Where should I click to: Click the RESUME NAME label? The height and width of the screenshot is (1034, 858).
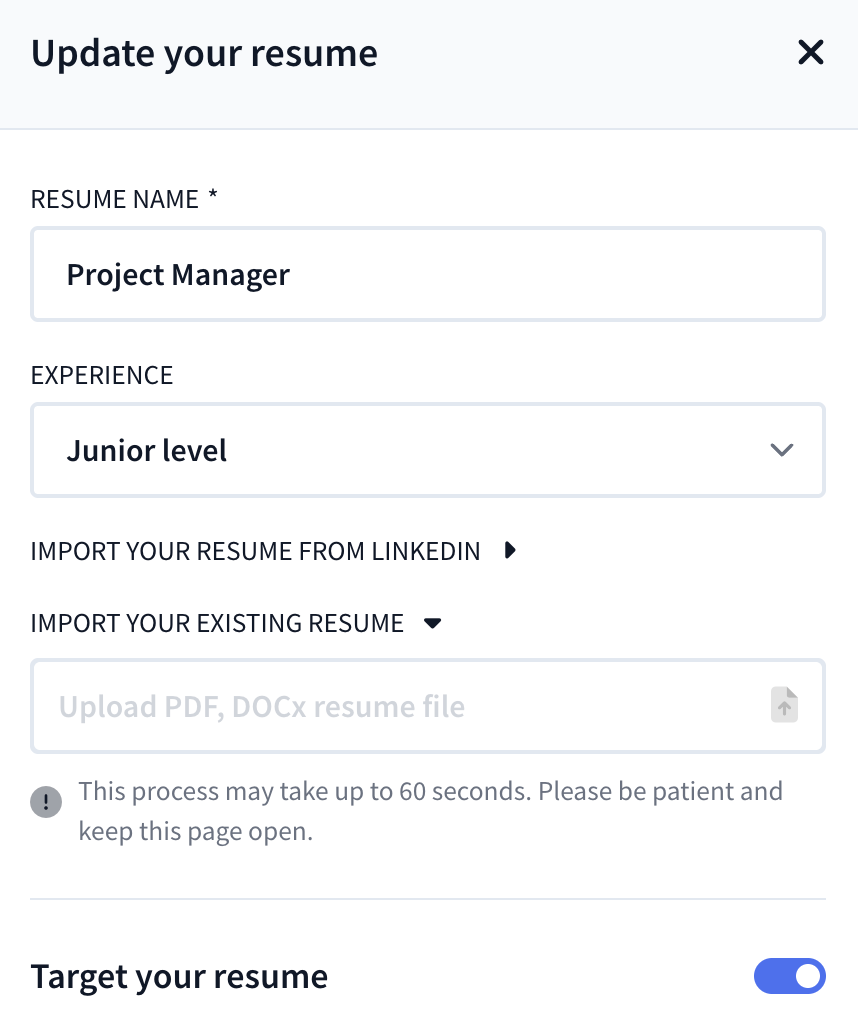click(115, 199)
